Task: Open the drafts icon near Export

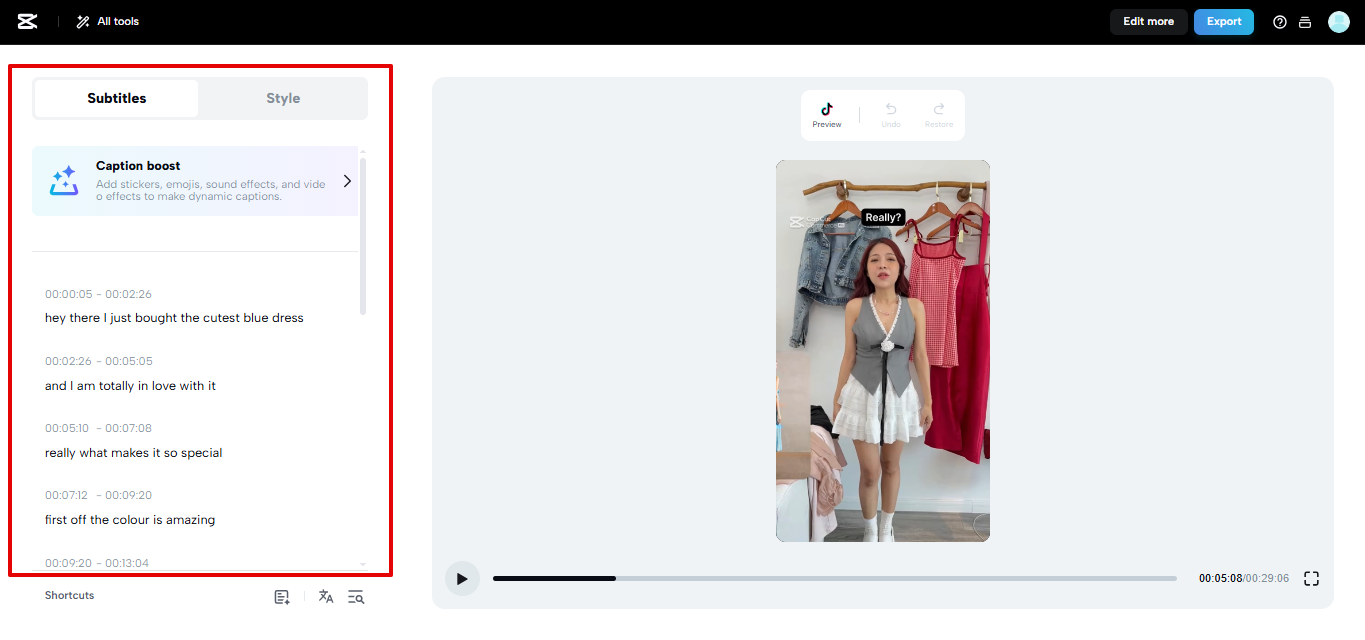Action: pos(1305,21)
